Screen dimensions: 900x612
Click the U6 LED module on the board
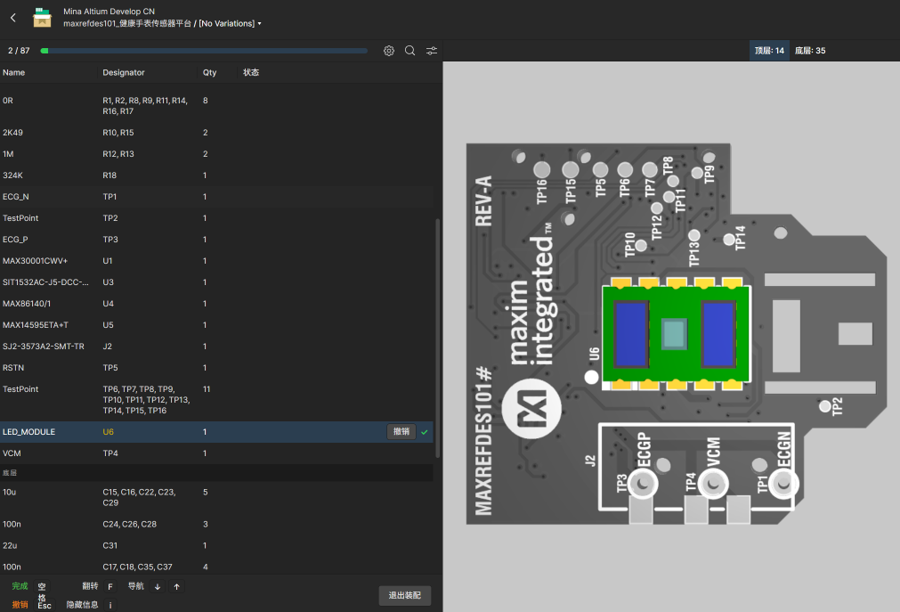click(x=676, y=334)
